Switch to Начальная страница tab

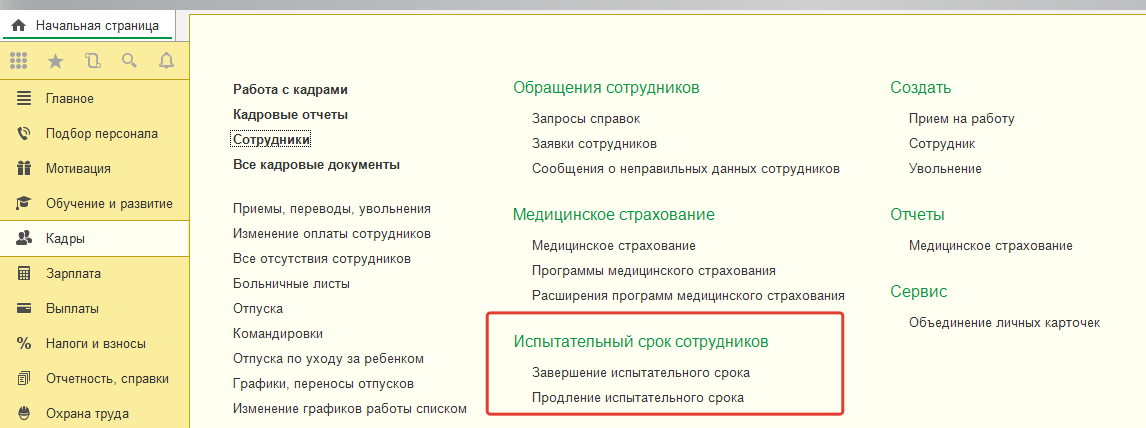coord(88,26)
